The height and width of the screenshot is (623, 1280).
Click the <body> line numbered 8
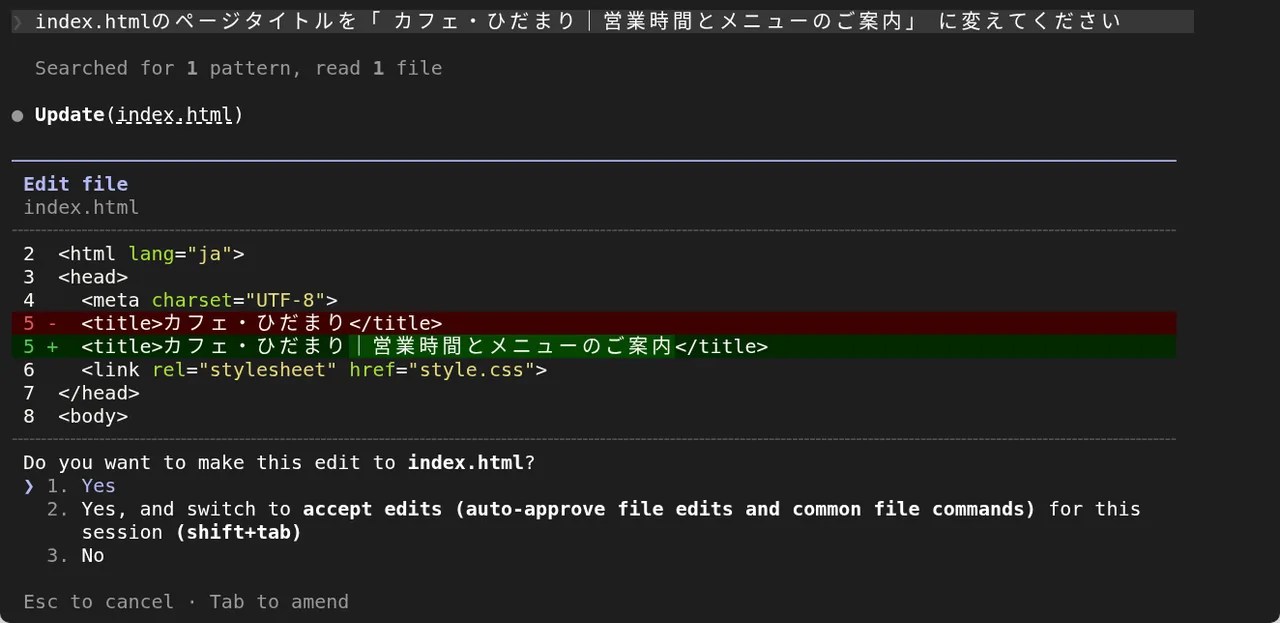coord(93,416)
